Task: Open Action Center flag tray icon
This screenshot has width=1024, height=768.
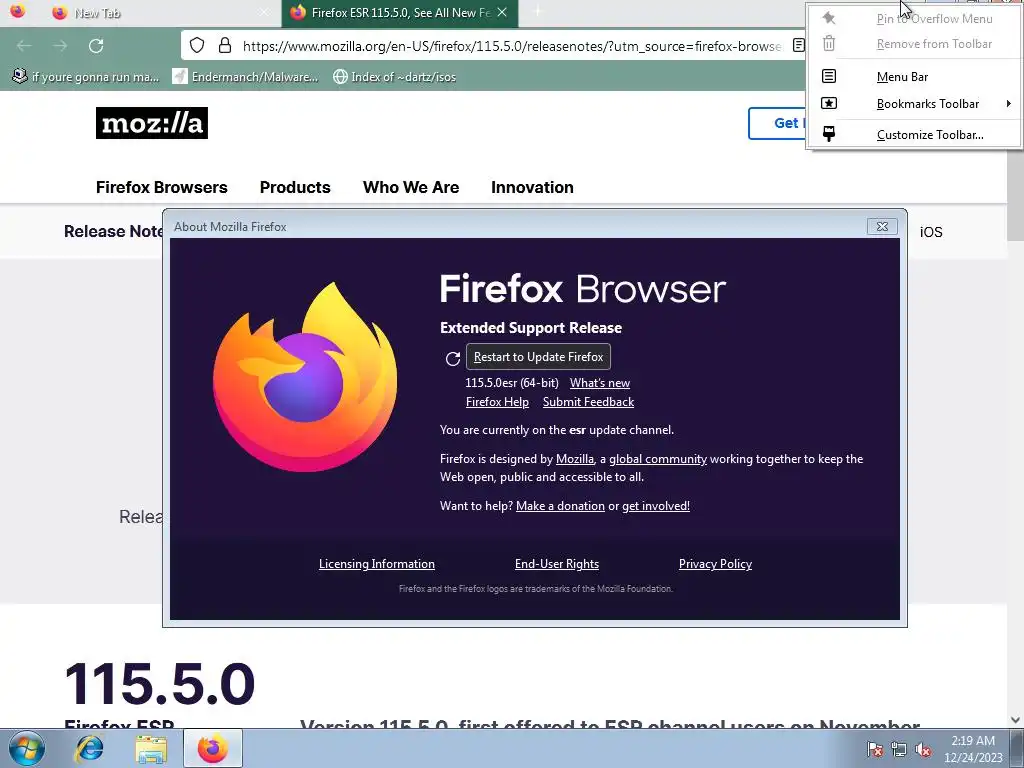Action: click(x=874, y=749)
